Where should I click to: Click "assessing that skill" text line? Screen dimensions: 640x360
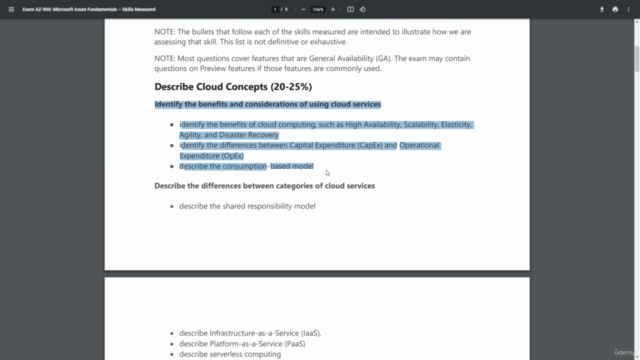tap(251, 42)
